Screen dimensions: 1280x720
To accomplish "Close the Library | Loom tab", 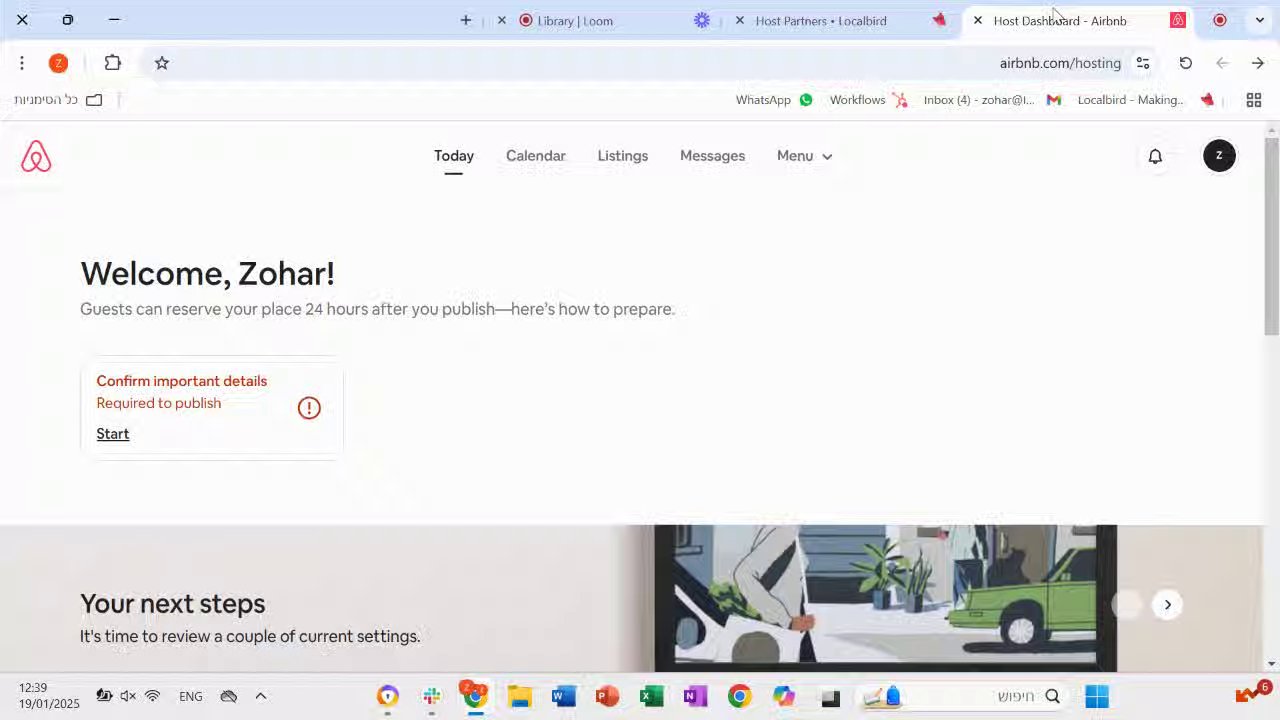I will tap(502, 20).
